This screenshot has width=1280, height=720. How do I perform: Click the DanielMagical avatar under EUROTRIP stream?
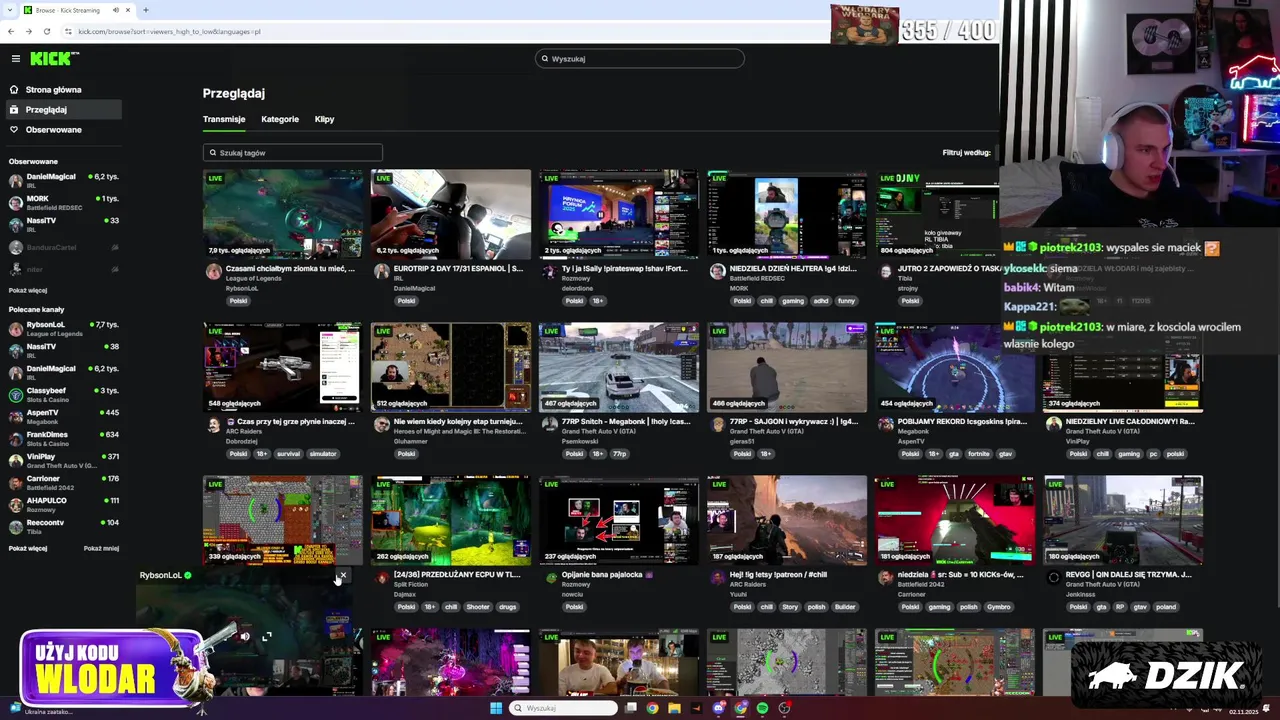pyautogui.click(x=381, y=271)
